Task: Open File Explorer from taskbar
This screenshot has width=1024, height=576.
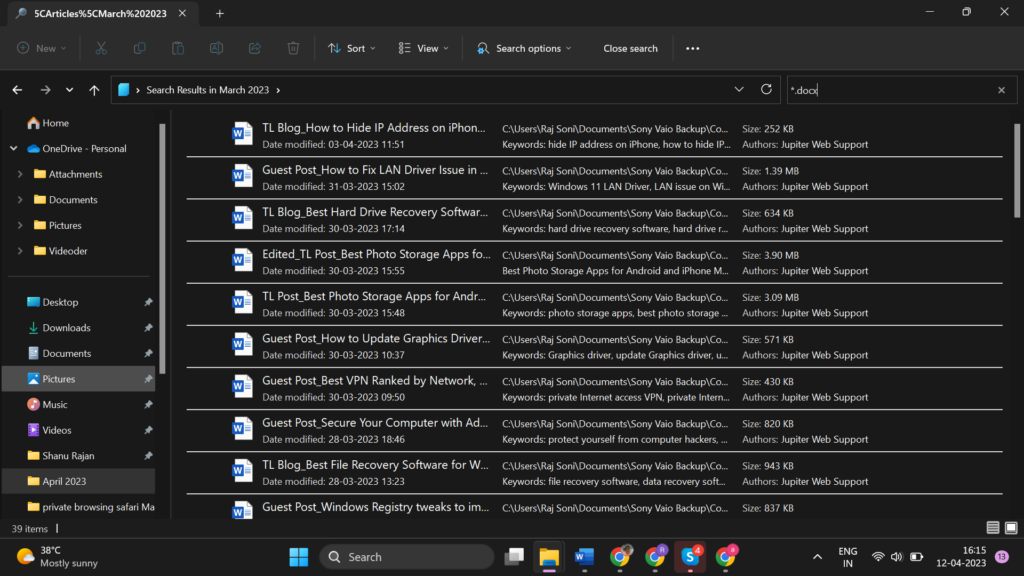Action: tap(549, 557)
